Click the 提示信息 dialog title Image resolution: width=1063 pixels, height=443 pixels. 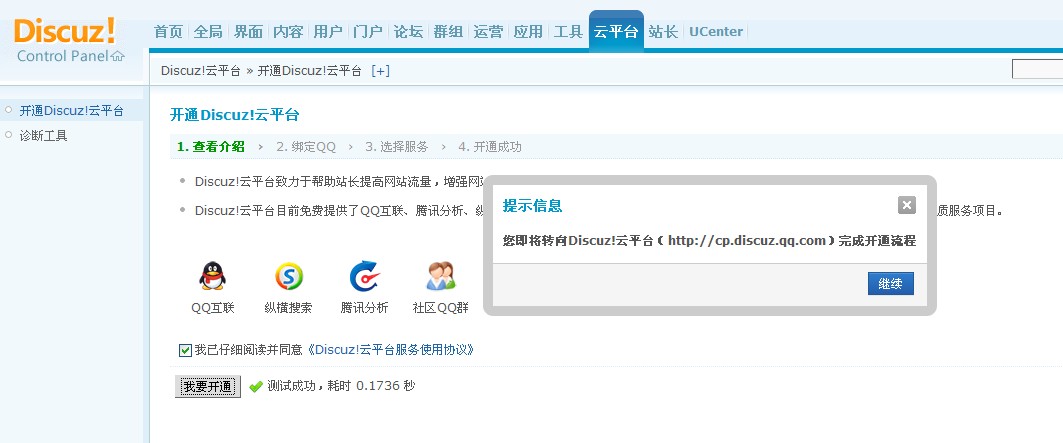point(532,206)
